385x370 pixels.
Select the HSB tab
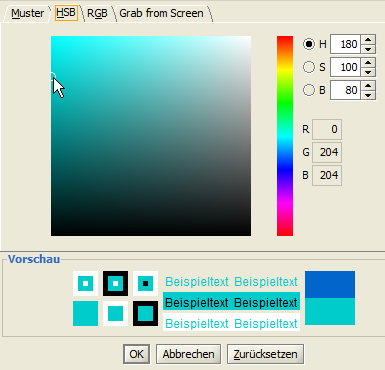click(66, 13)
